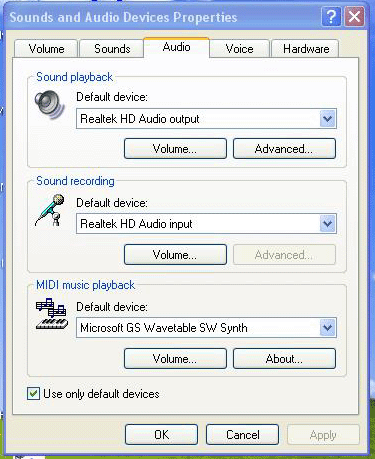Switch to the Volume tab

click(46, 49)
